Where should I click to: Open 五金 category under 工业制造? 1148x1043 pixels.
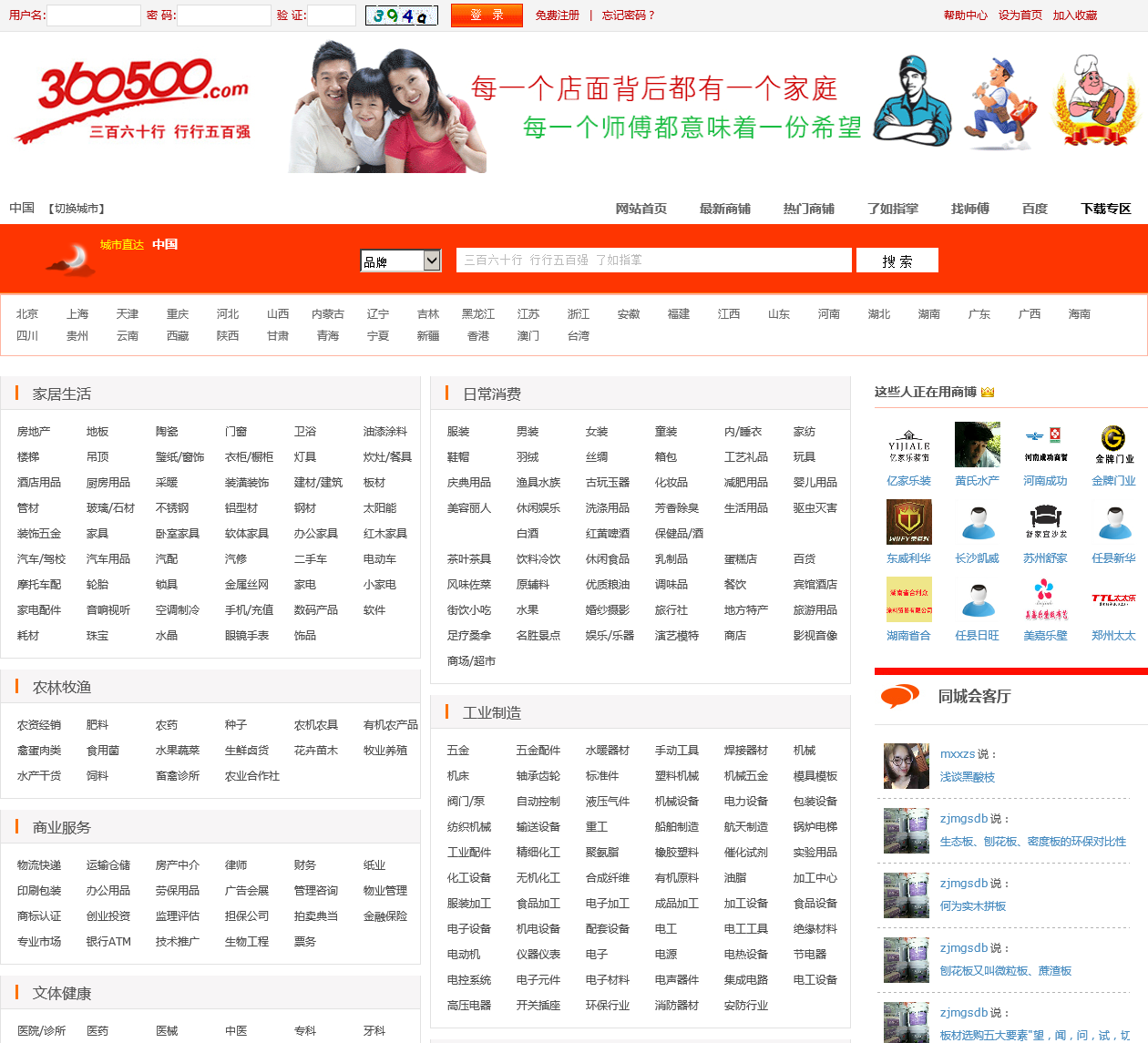pyautogui.click(x=458, y=751)
